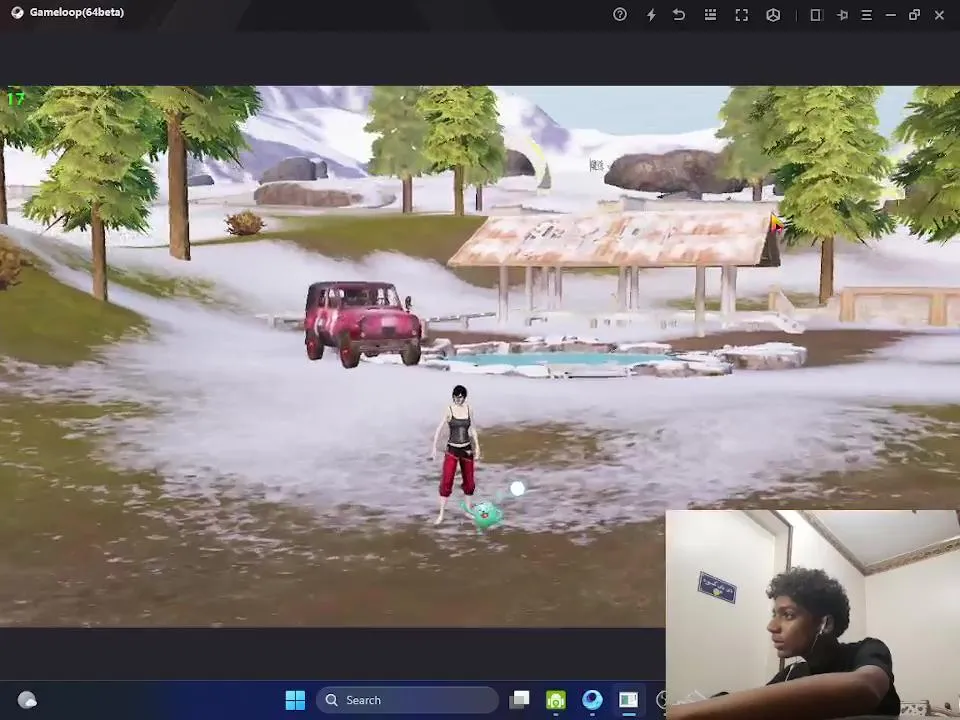This screenshot has height=720, width=960.
Task: Click the Gameloop logo in title bar
Action: tap(17, 12)
